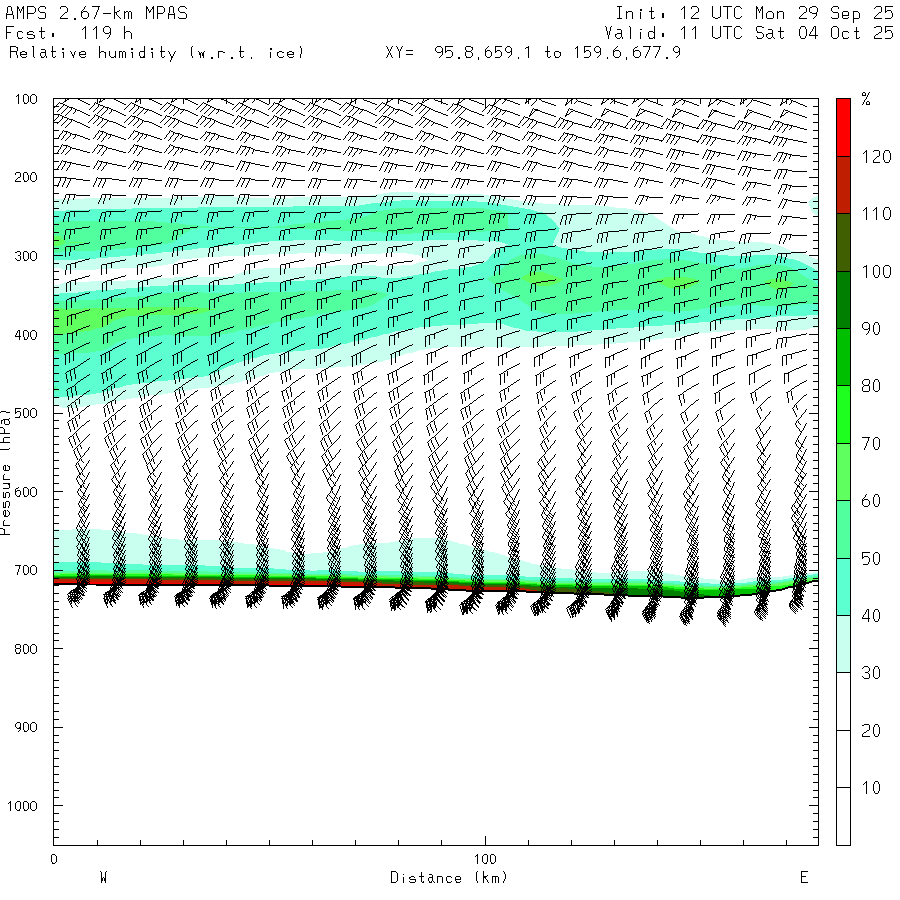This screenshot has height=900, width=900.
Task: Click the % unit label above the colorbar
Action: 866,99
